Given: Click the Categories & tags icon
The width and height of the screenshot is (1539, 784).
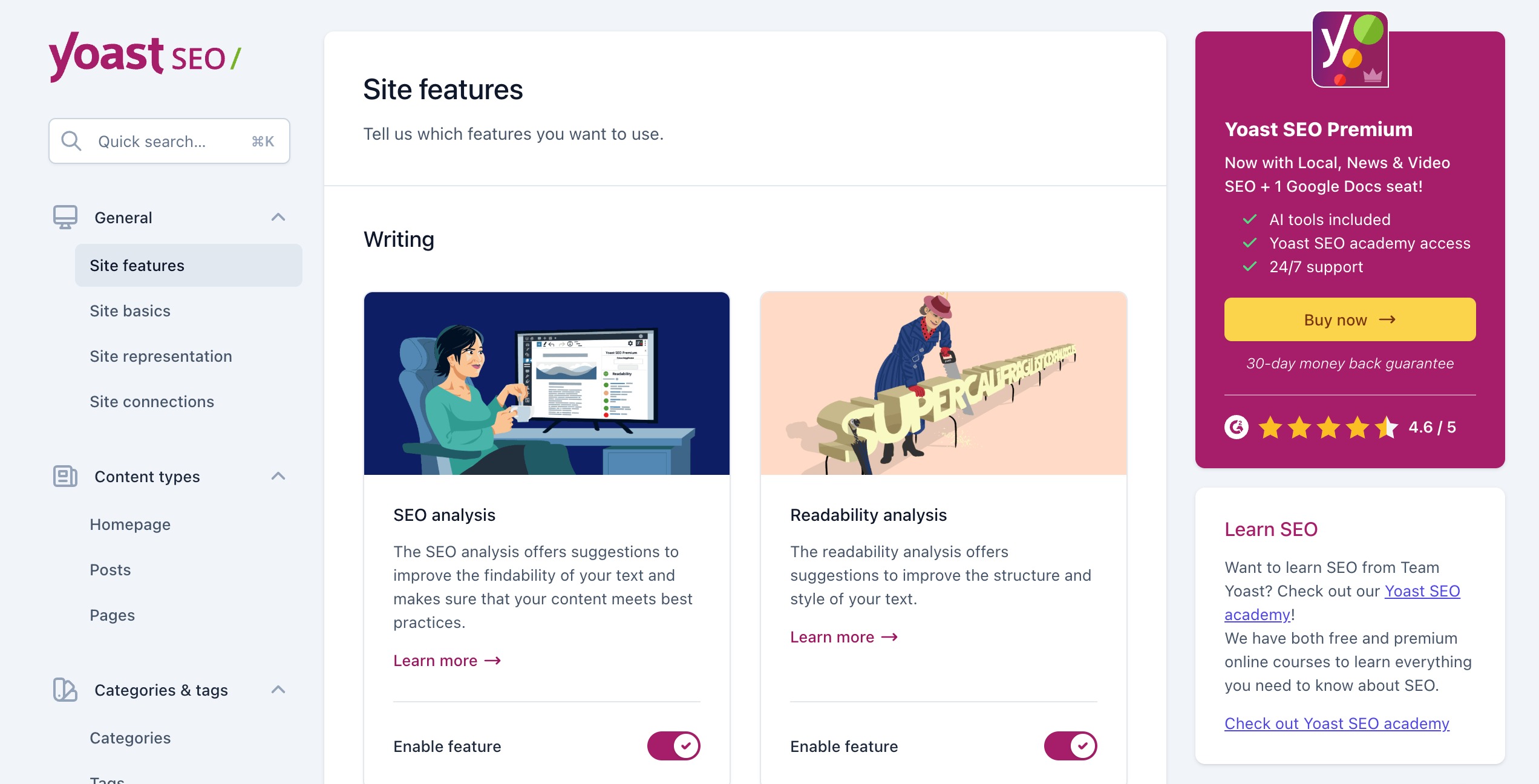Looking at the screenshot, I should 65,690.
